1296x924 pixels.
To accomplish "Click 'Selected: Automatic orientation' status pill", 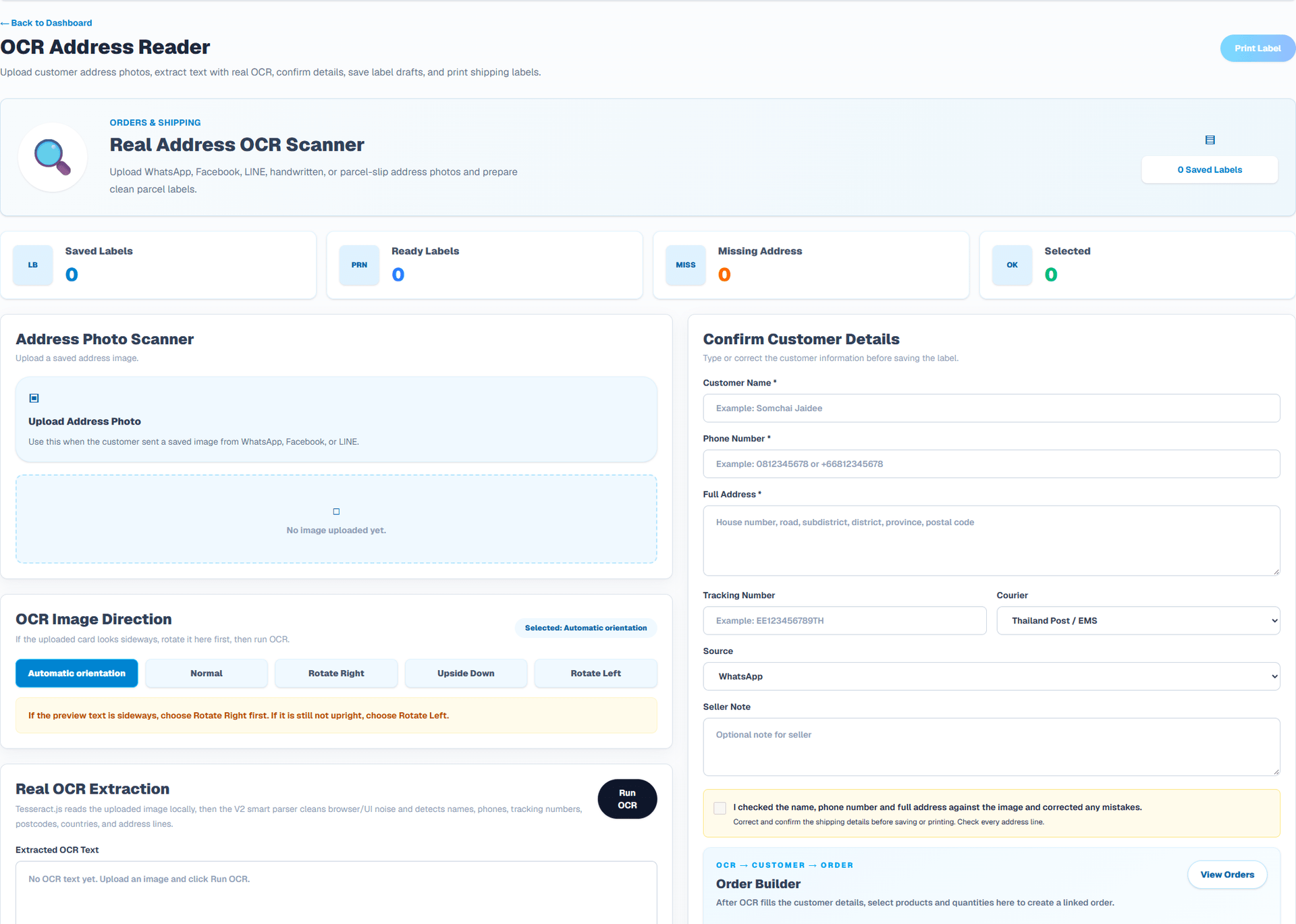I will click(x=586, y=628).
